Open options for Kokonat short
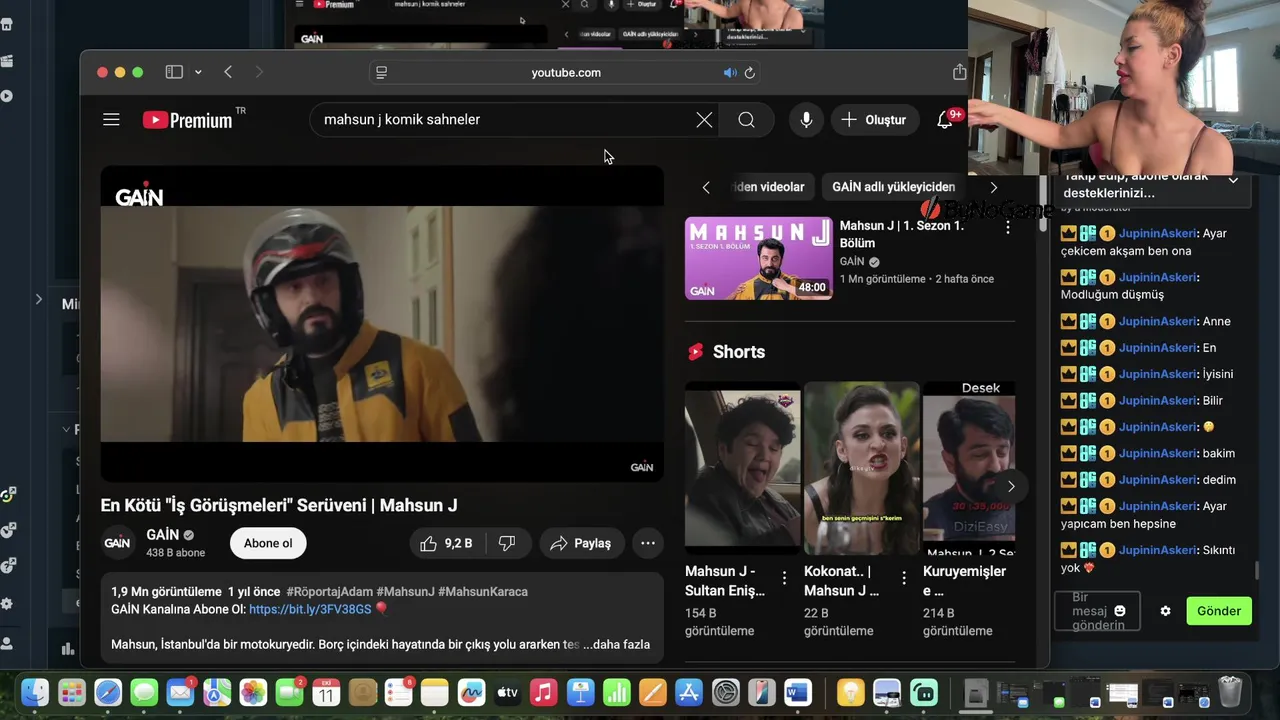 click(x=903, y=578)
